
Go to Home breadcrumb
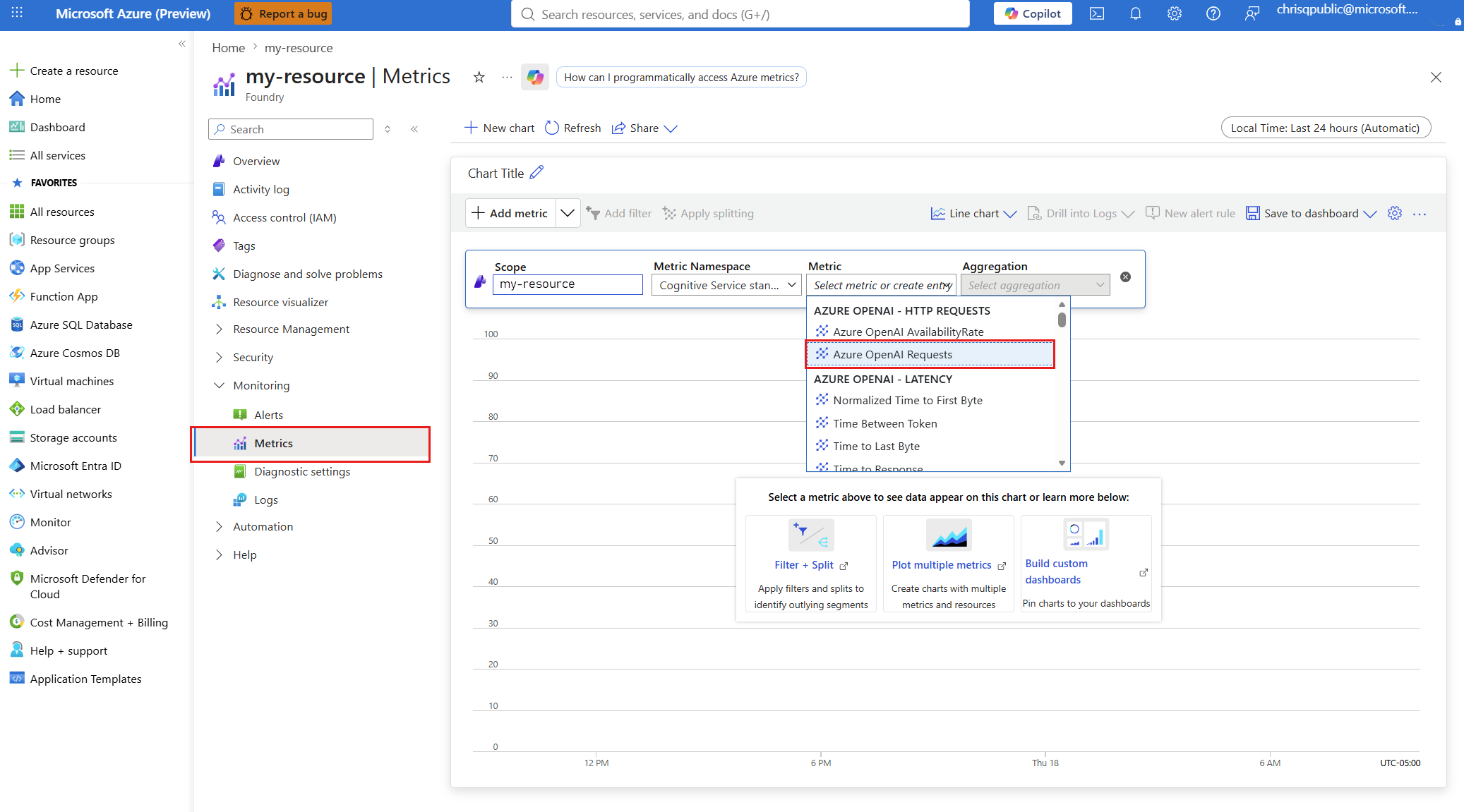coord(228,47)
